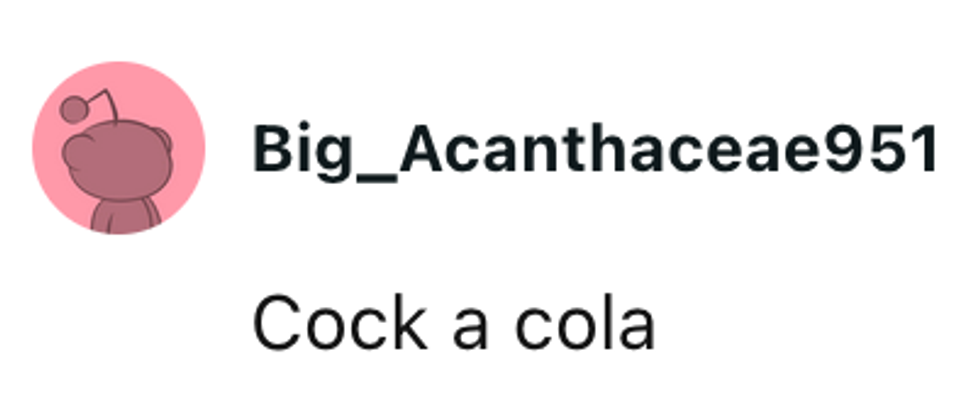This screenshot has width=980, height=405.
Task: Click the Snoo's body at the avatar bottom
Action: pyautogui.click(x=125, y=216)
